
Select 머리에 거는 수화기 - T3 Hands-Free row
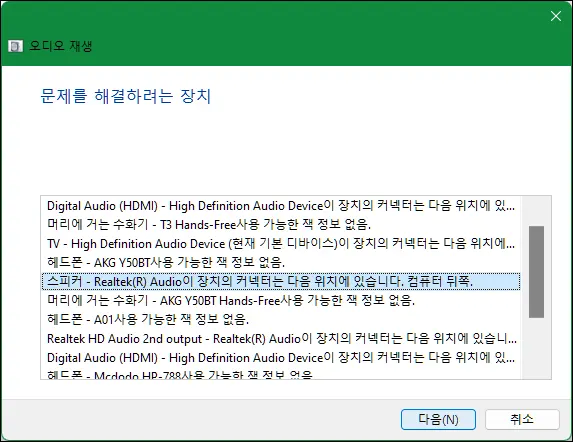click(281, 225)
